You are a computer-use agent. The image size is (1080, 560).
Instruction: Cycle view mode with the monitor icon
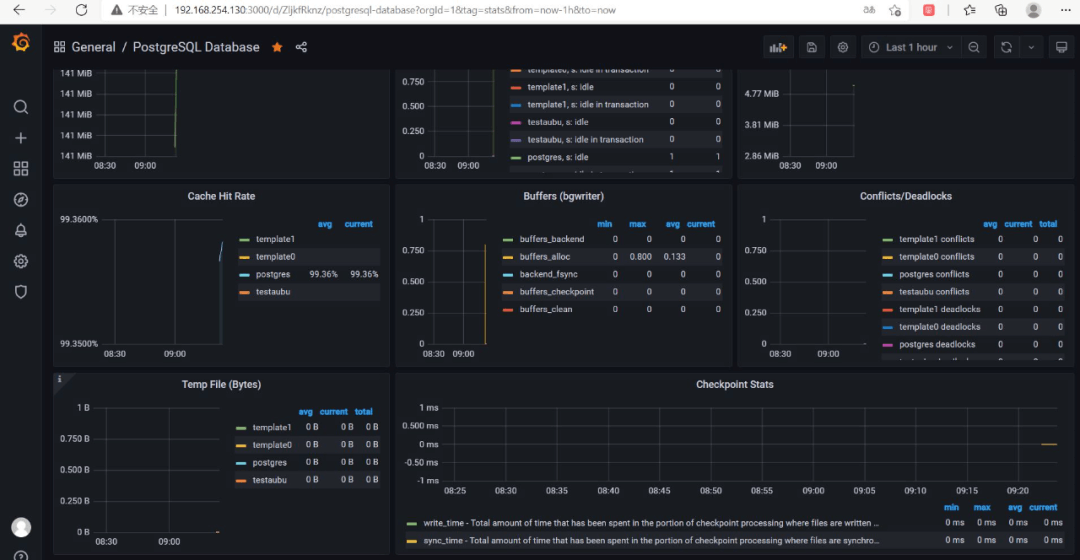point(1061,48)
